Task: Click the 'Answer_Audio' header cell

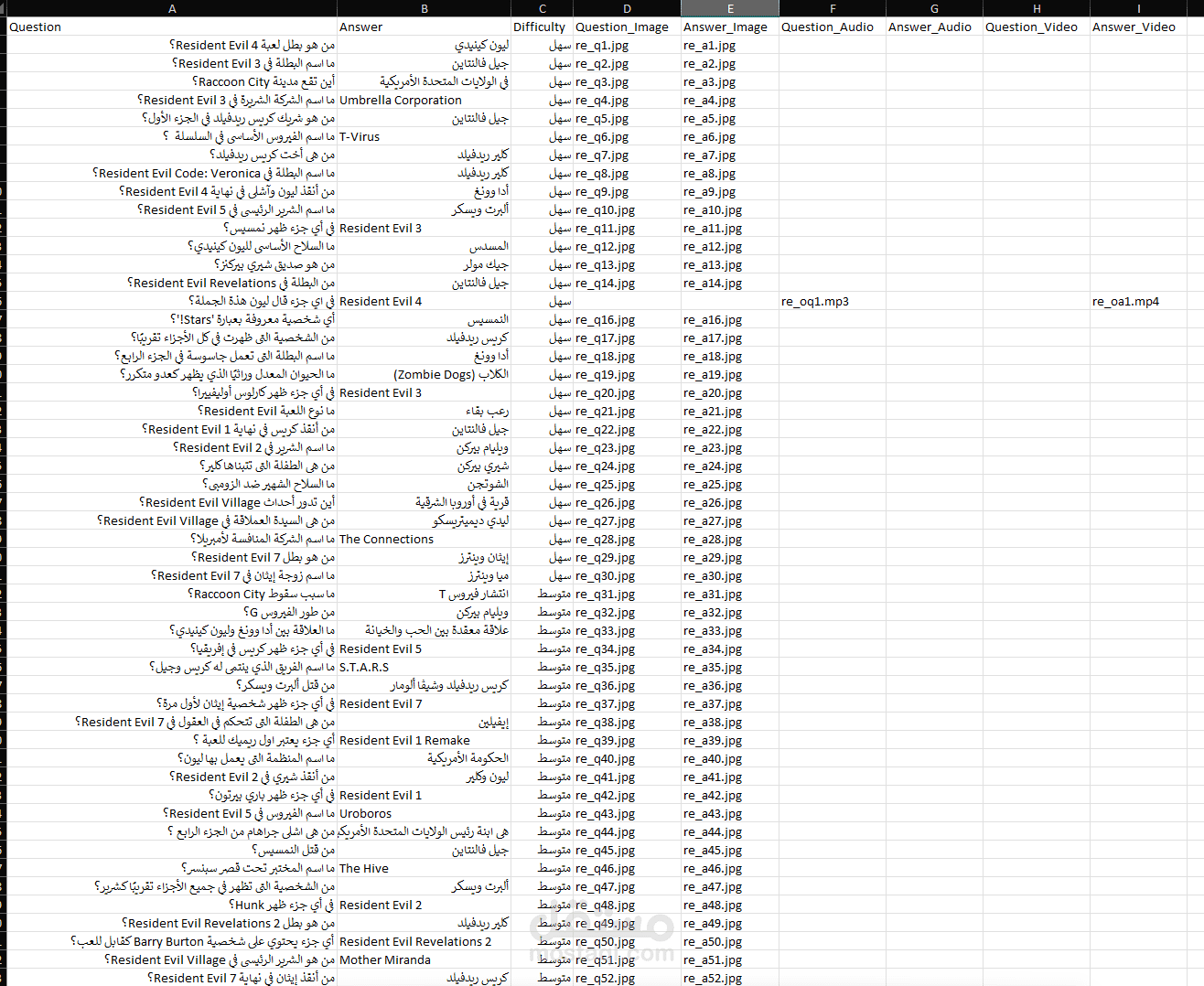Action: click(934, 27)
